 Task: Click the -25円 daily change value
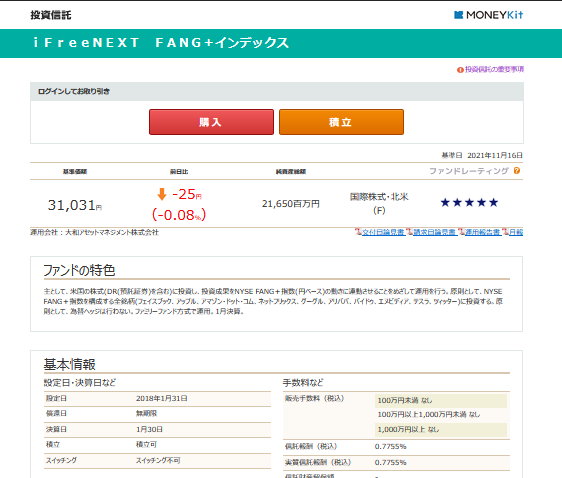(x=187, y=195)
